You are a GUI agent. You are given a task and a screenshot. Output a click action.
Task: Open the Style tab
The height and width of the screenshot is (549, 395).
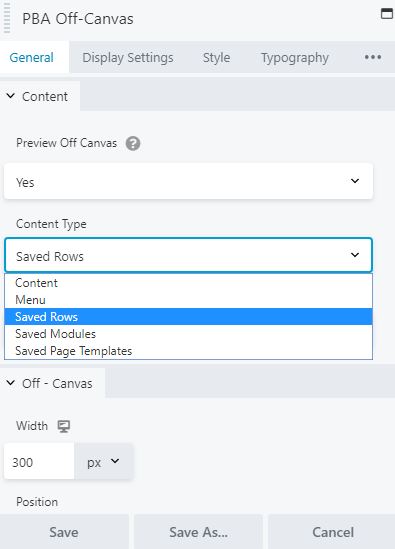click(216, 57)
